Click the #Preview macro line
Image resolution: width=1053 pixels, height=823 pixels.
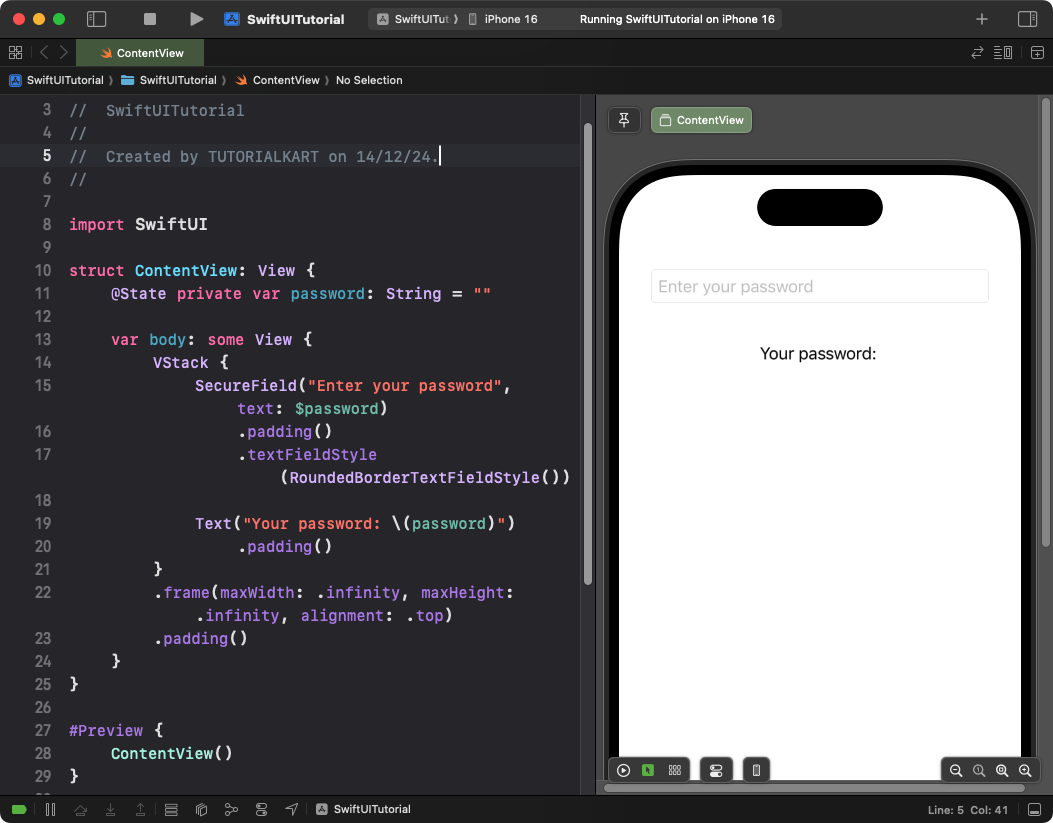pos(116,730)
